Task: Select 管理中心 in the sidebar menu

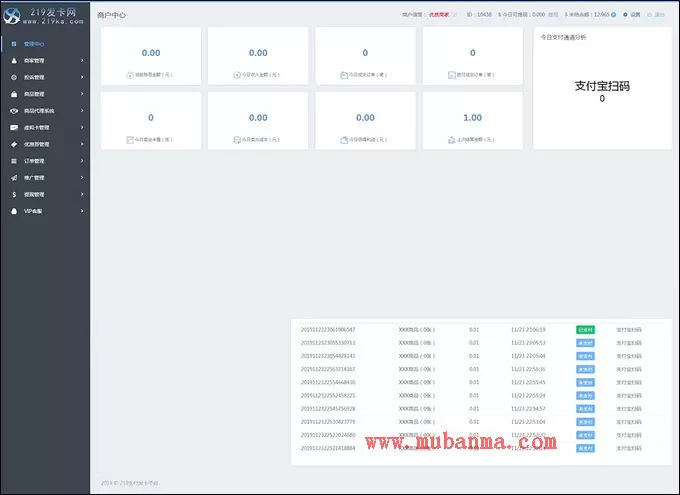Action: [34, 44]
